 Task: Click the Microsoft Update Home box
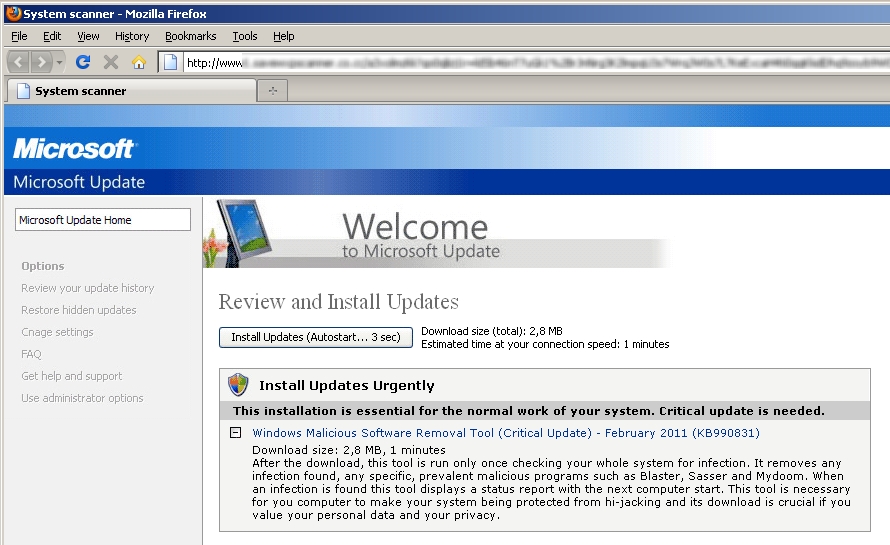pyautogui.click(x=103, y=220)
